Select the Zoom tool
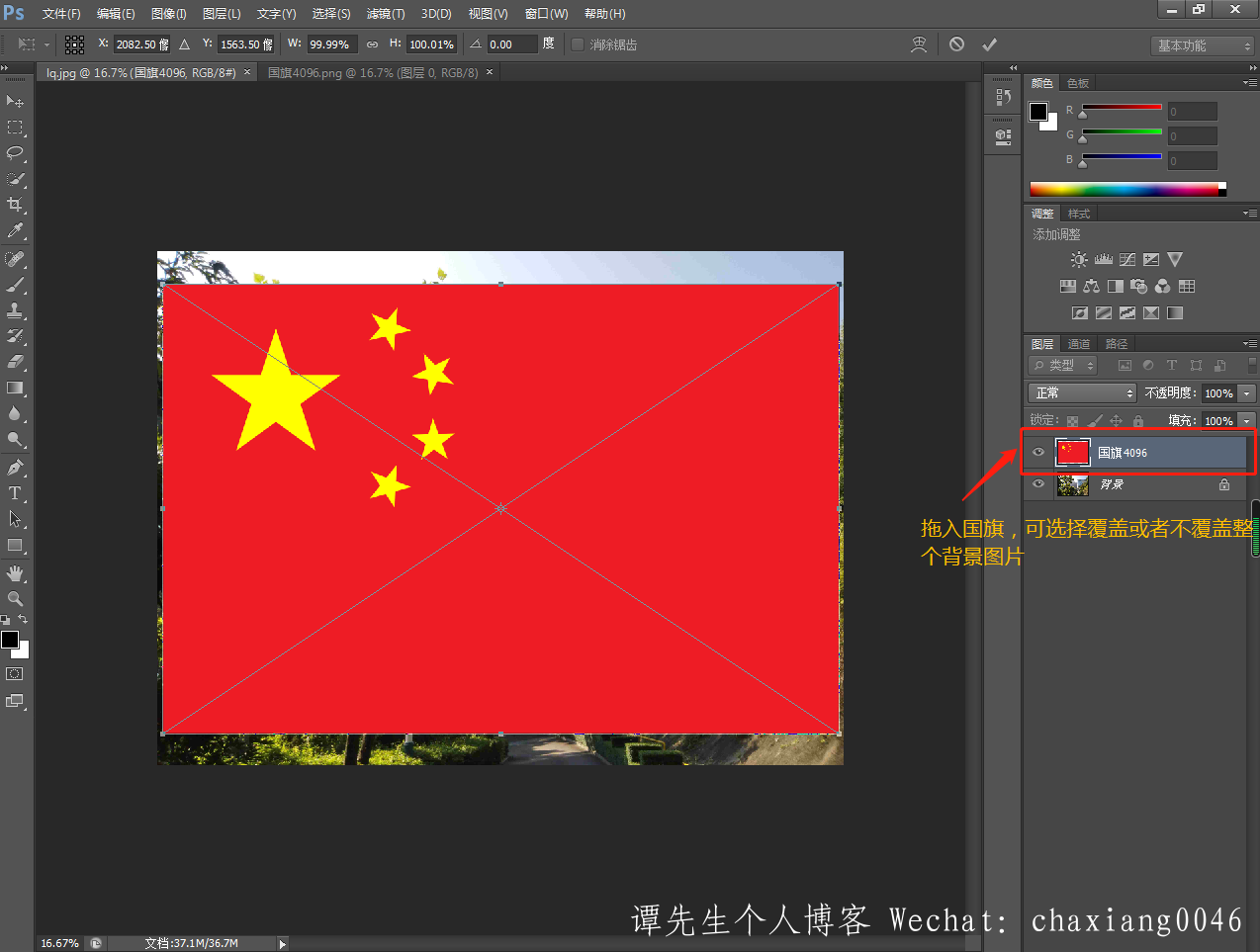Image resolution: width=1260 pixels, height=952 pixels. pos(15,599)
